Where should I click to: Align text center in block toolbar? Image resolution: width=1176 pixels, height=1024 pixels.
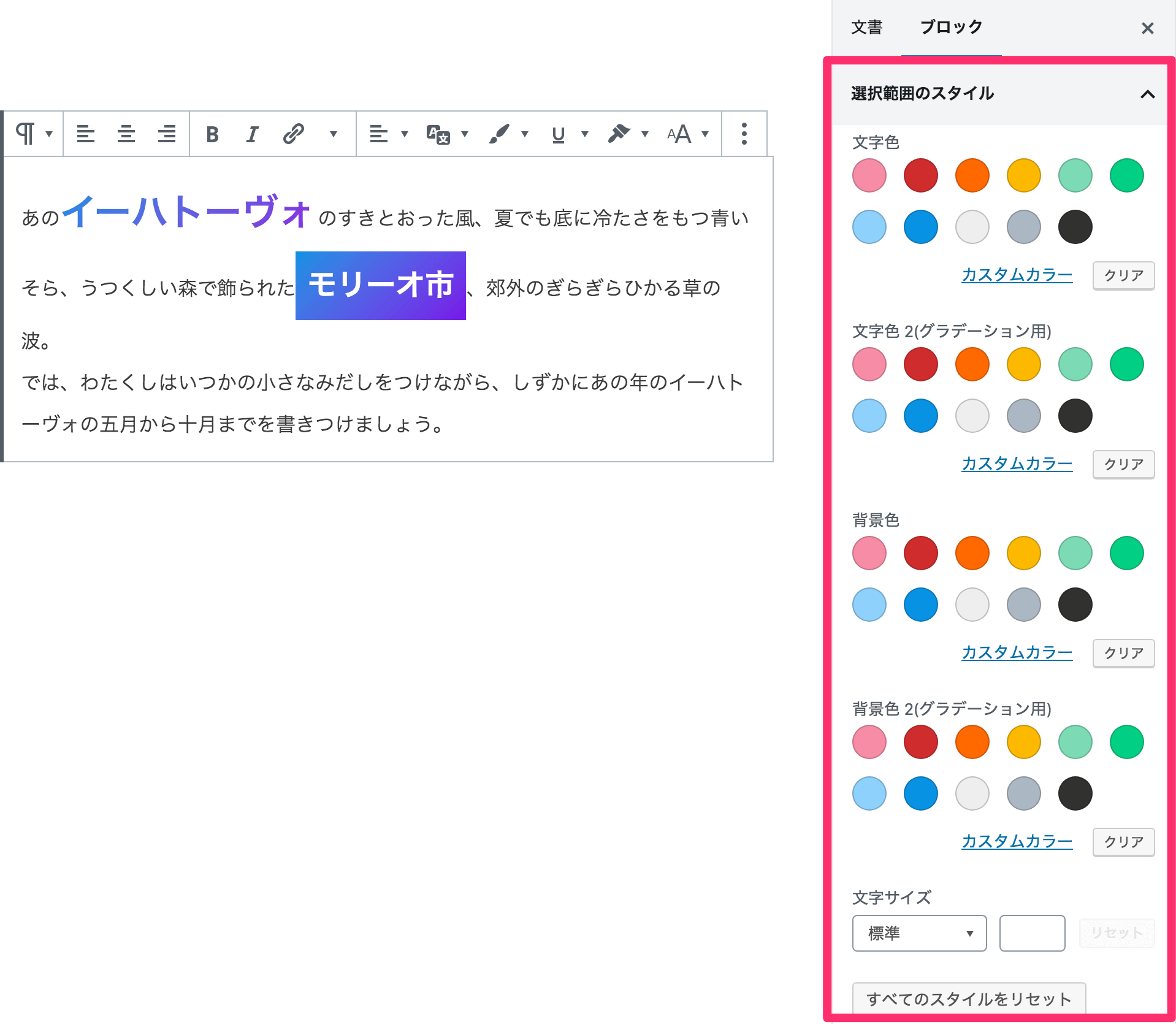[126, 134]
